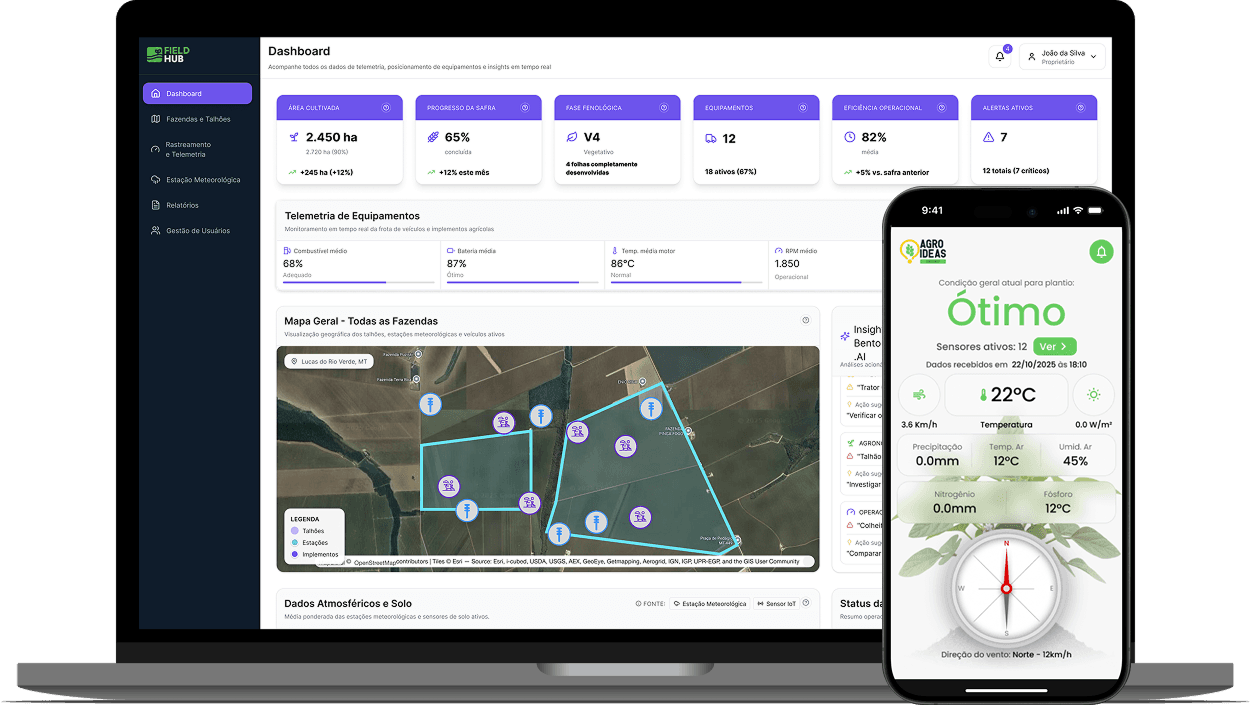This screenshot has width=1251, height=705.
Task: Open João da Silva user dropdown
Action: [1062, 57]
